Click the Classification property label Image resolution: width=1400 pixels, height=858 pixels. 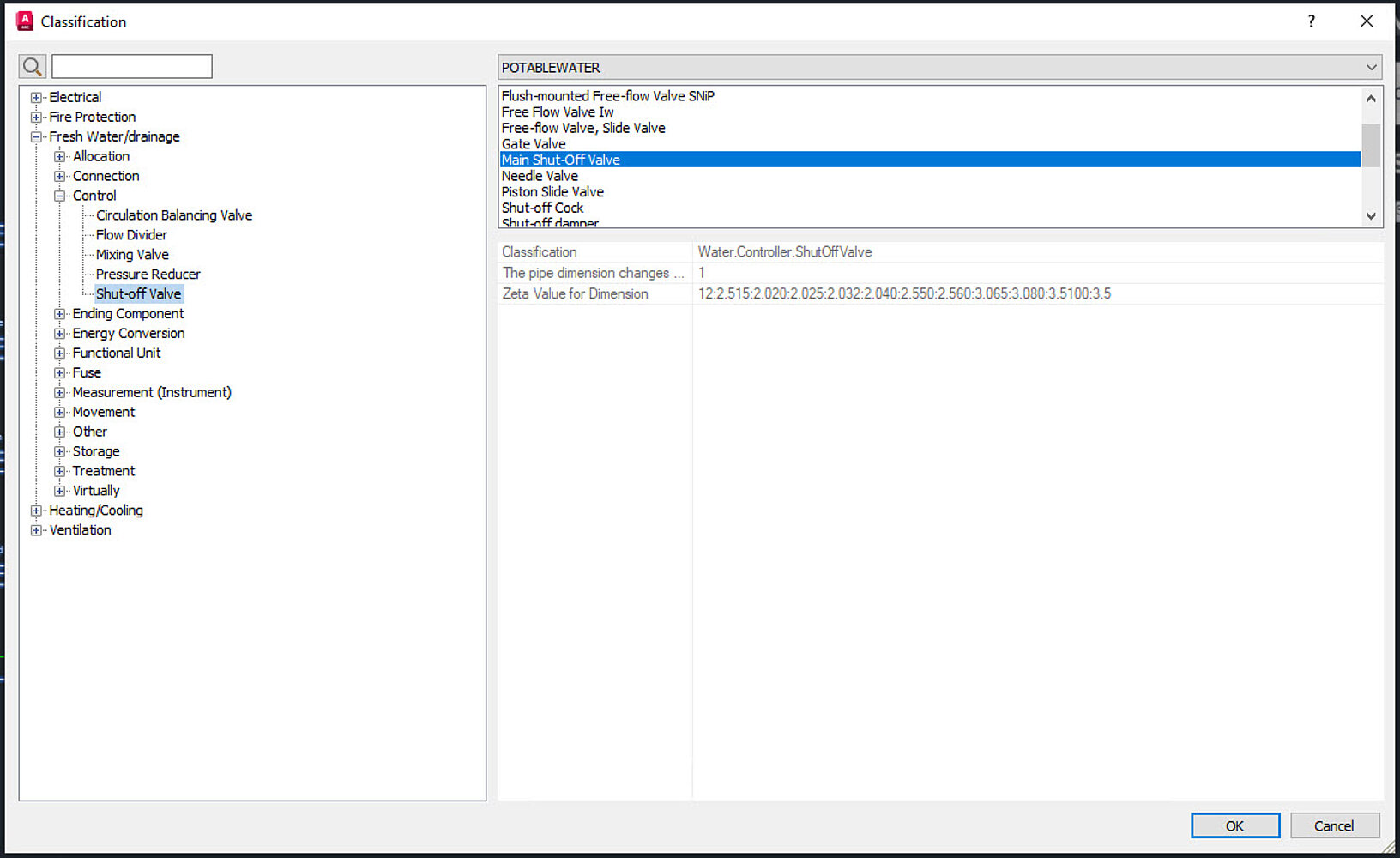tap(539, 252)
